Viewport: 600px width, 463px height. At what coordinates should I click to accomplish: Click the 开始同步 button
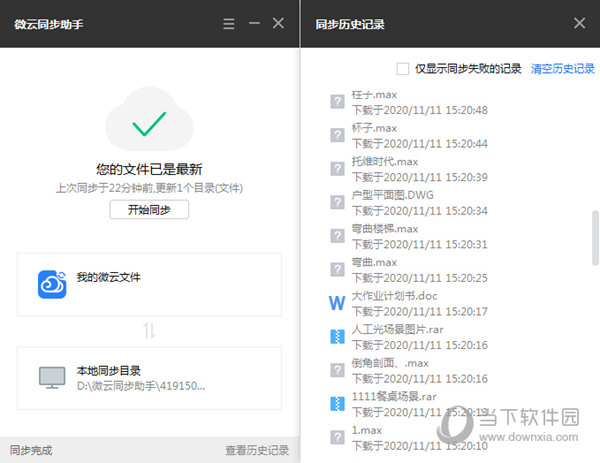point(149,209)
